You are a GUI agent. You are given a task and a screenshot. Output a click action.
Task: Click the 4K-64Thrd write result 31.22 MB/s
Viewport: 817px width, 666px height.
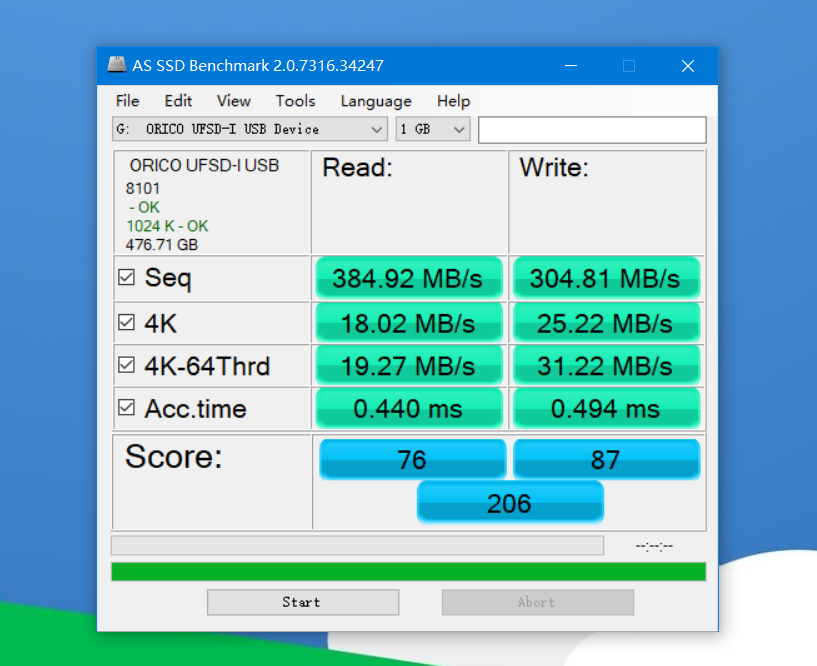click(x=606, y=366)
